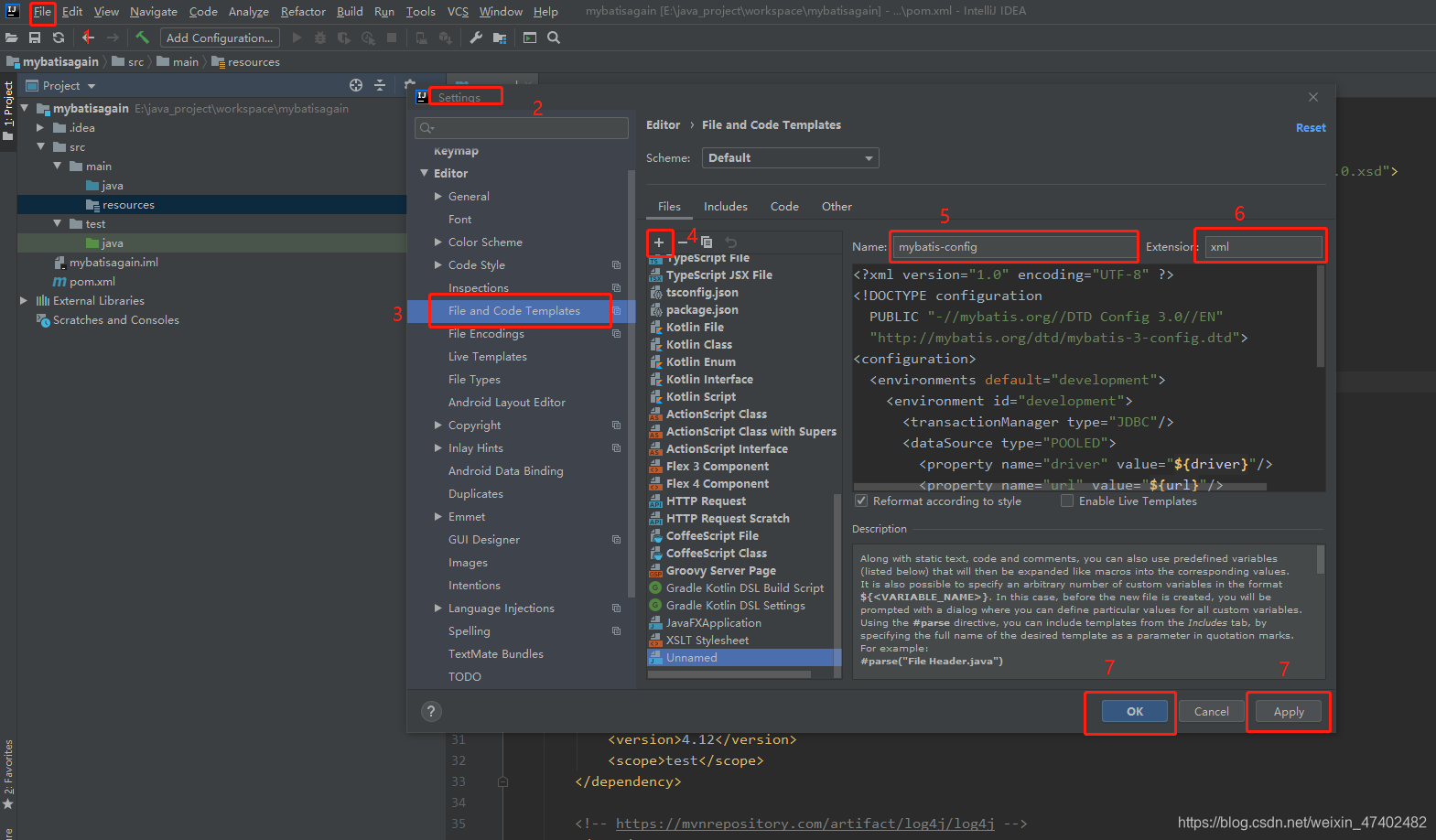Image resolution: width=1436 pixels, height=840 pixels.
Task: Click the OK button
Action: [x=1135, y=711]
